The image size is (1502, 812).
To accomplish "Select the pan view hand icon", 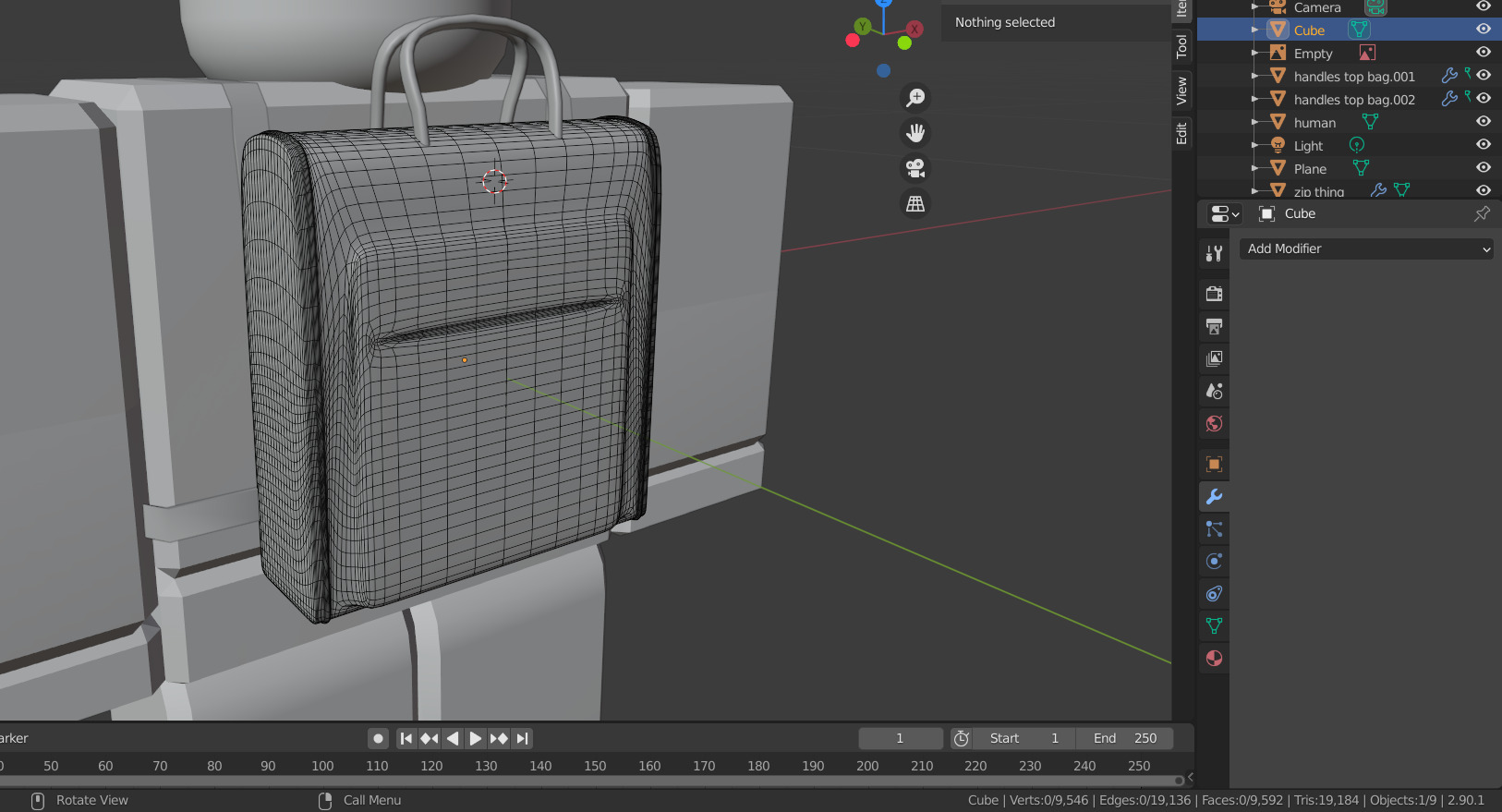I will coord(915,133).
